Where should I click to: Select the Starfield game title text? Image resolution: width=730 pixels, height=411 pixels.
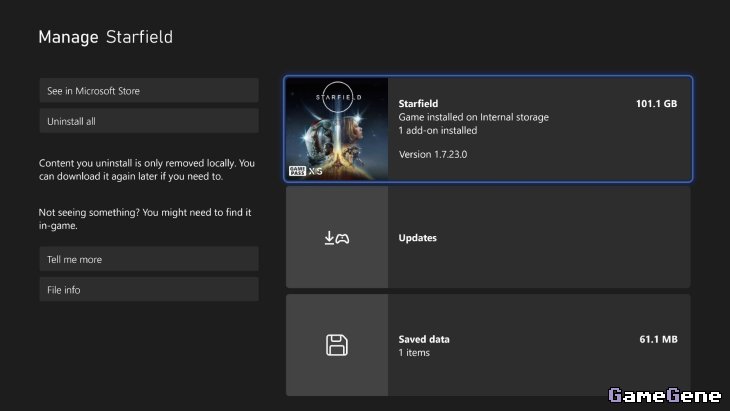click(x=418, y=103)
